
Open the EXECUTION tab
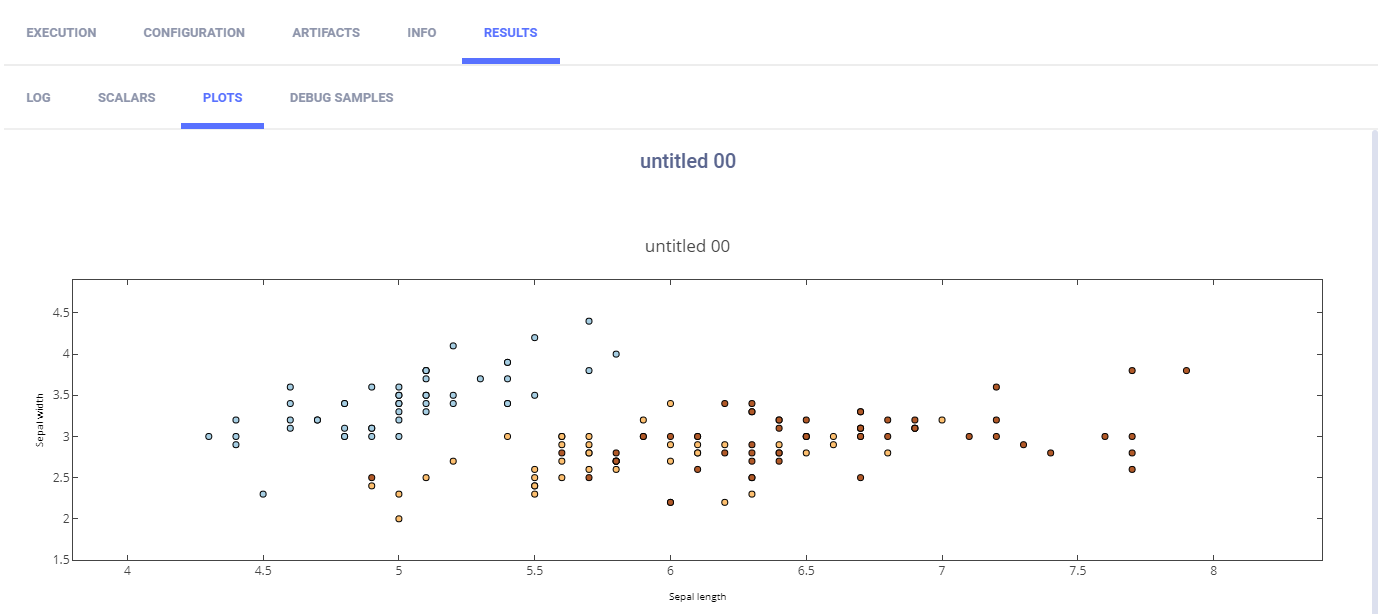(61, 33)
